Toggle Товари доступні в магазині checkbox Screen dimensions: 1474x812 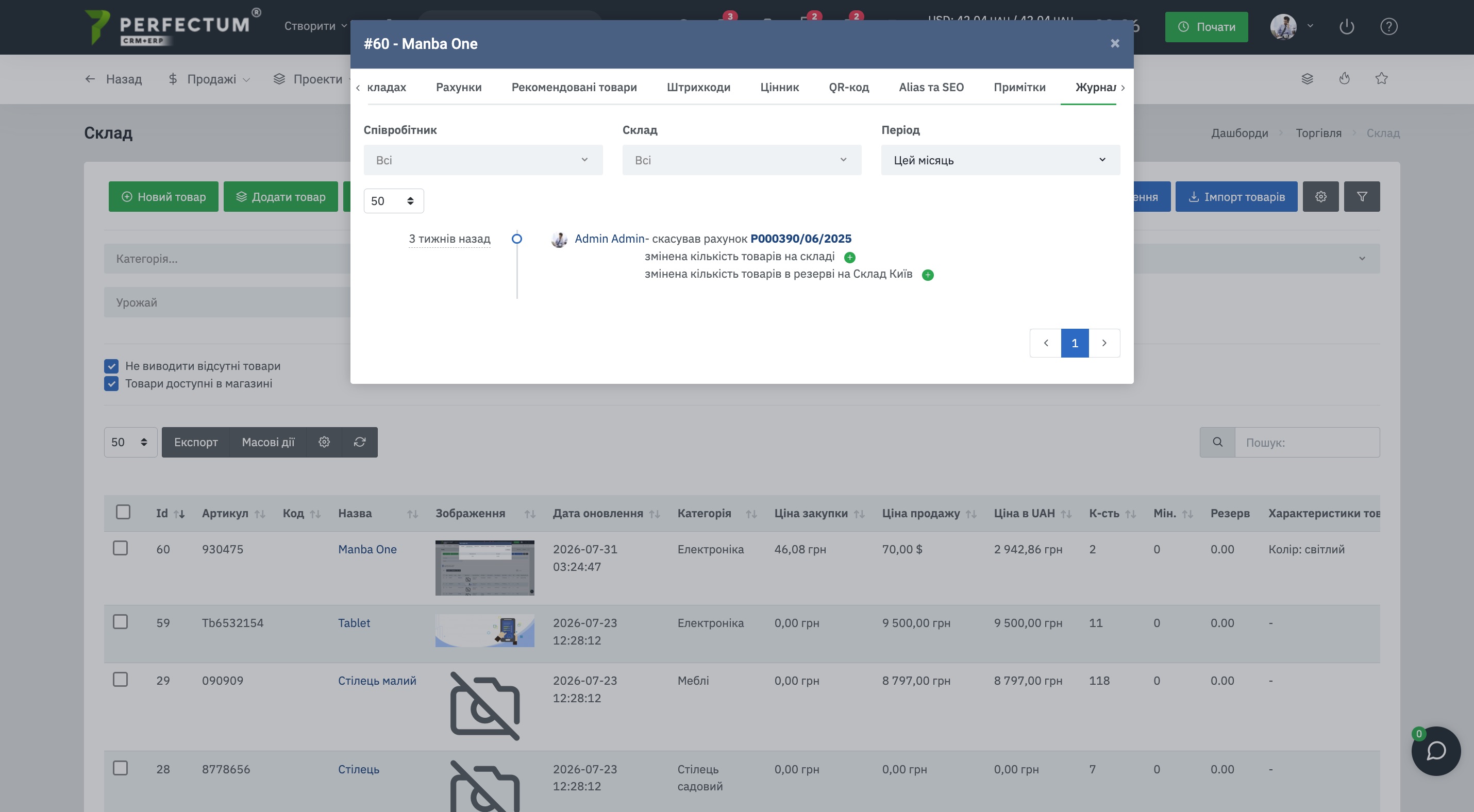point(111,384)
